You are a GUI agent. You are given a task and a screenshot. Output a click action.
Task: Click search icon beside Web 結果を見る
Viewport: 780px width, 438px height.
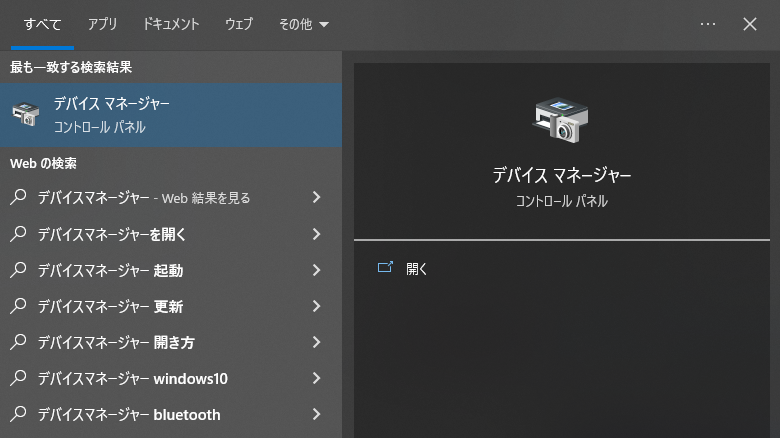click(18, 197)
